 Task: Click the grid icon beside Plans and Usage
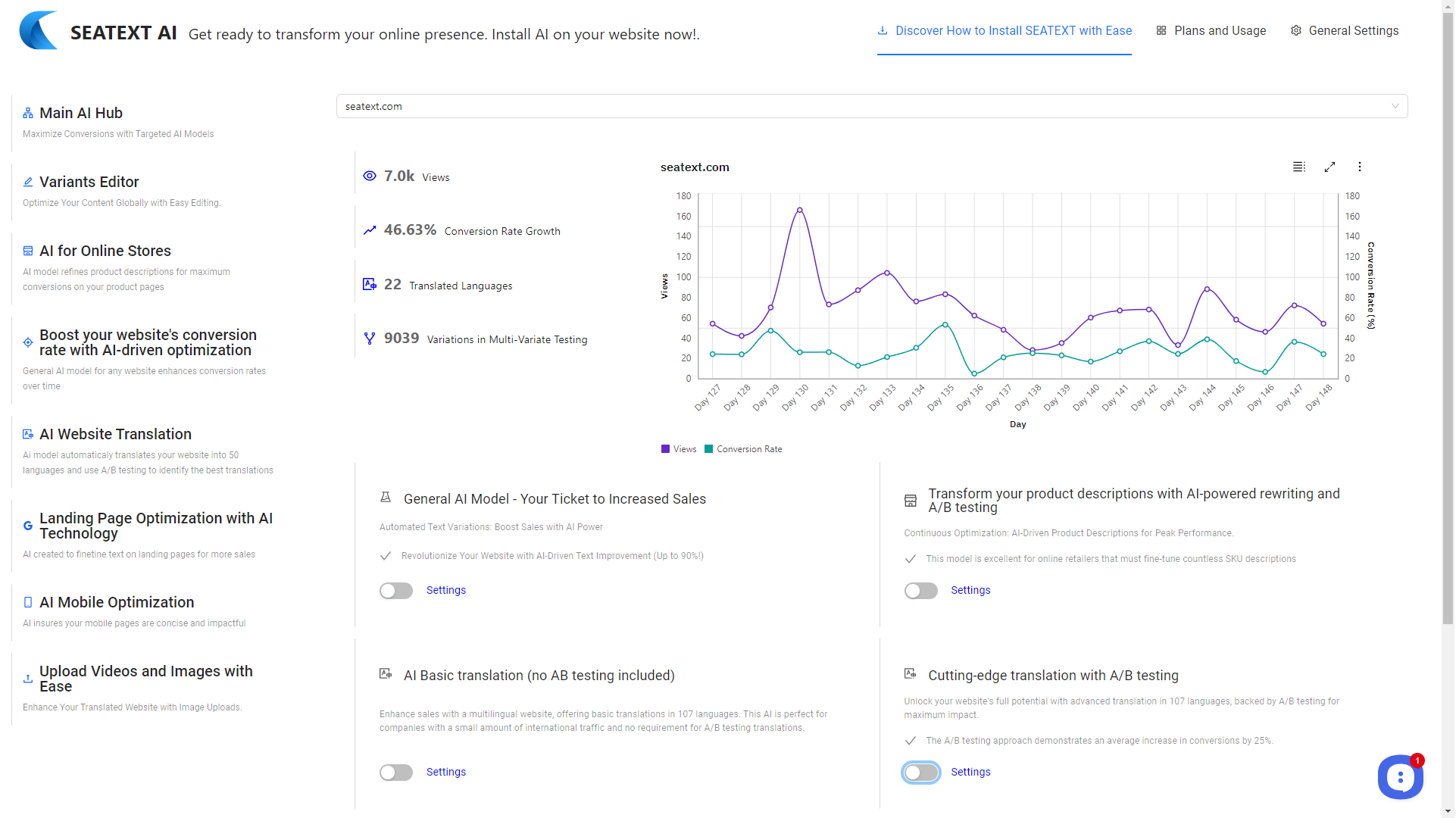1161,31
